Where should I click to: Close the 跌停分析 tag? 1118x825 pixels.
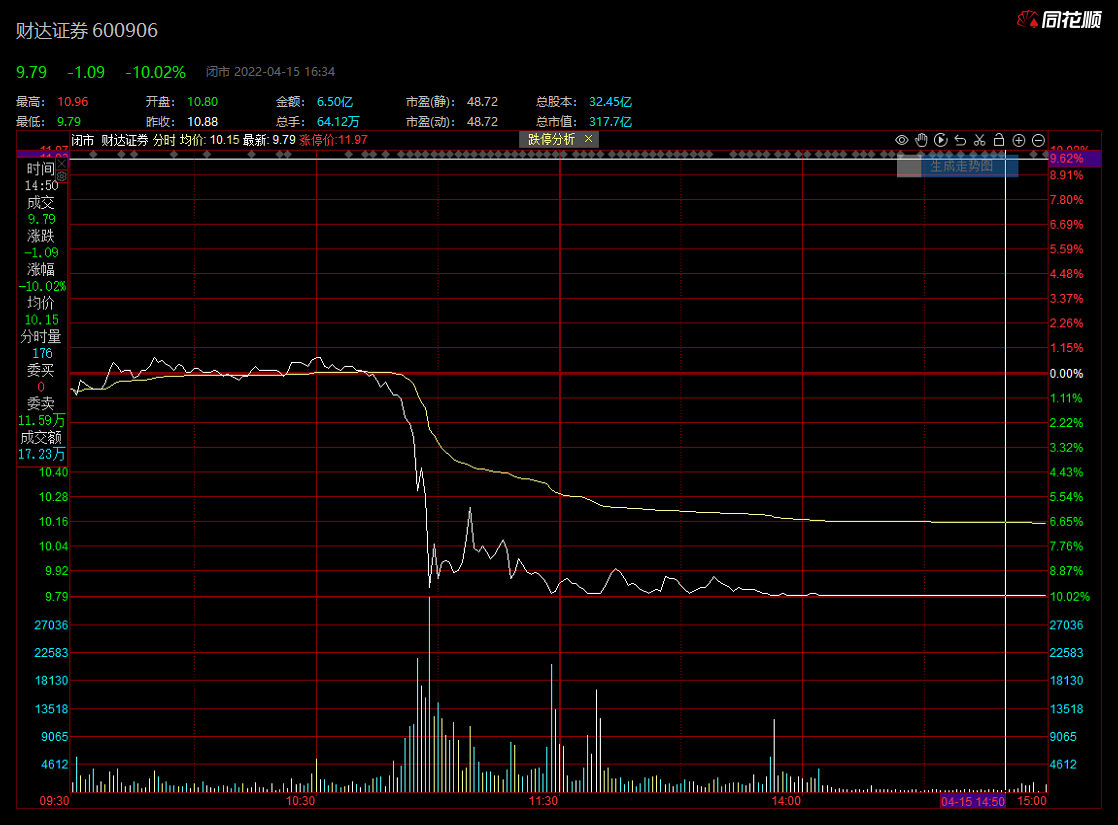click(588, 139)
